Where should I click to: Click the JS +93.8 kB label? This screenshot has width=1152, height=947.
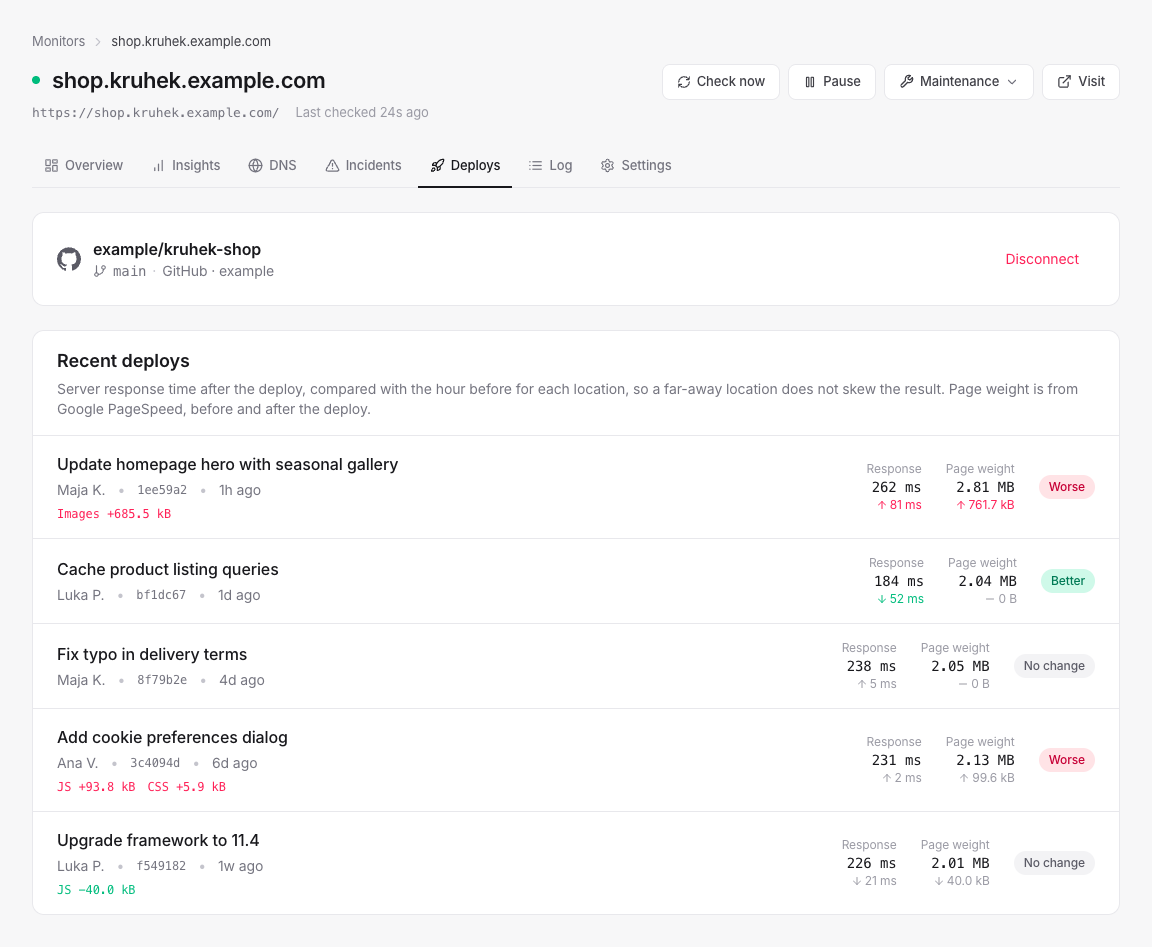pos(96,787)
